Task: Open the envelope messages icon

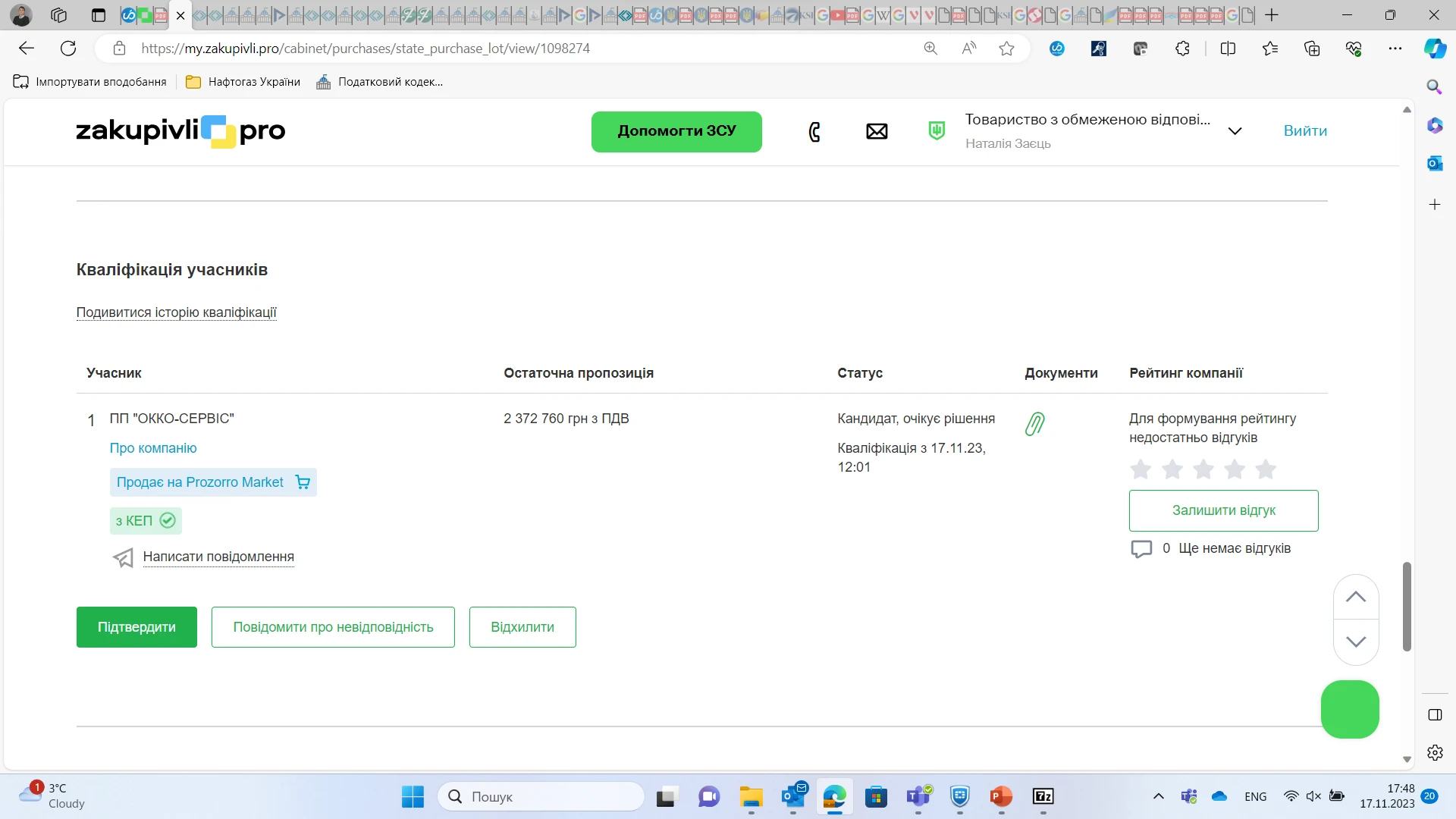Action: [877, 132]
